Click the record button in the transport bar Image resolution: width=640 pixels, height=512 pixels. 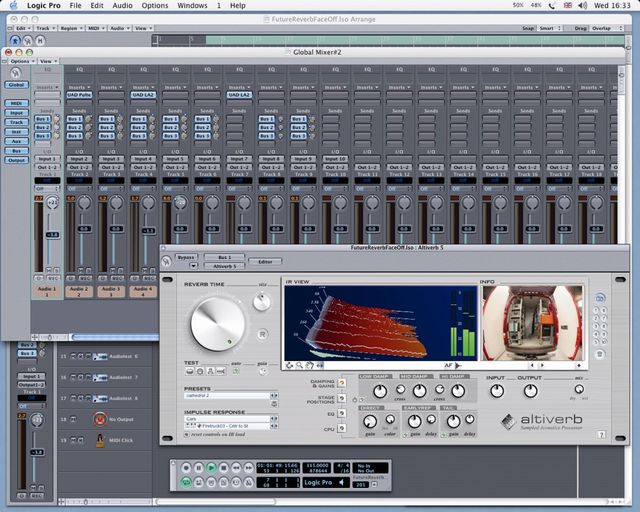point(186,468)
